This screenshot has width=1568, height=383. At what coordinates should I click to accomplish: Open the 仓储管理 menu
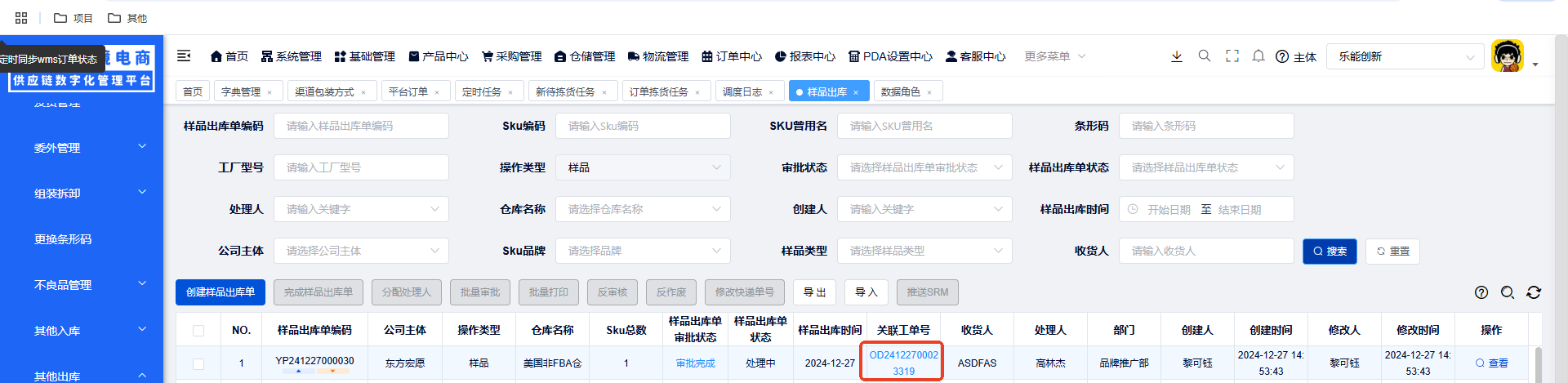pos(585,56)
